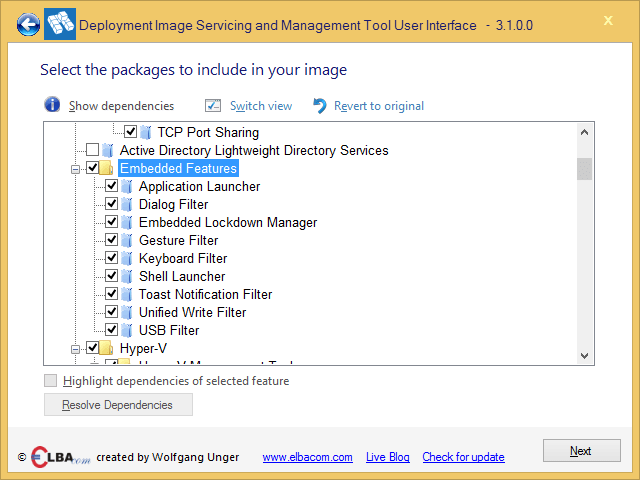The height and width of the screenshot is (480, 640).
Task: Uncheck the Embedded Features checkbox
Action: coord(93,167)
